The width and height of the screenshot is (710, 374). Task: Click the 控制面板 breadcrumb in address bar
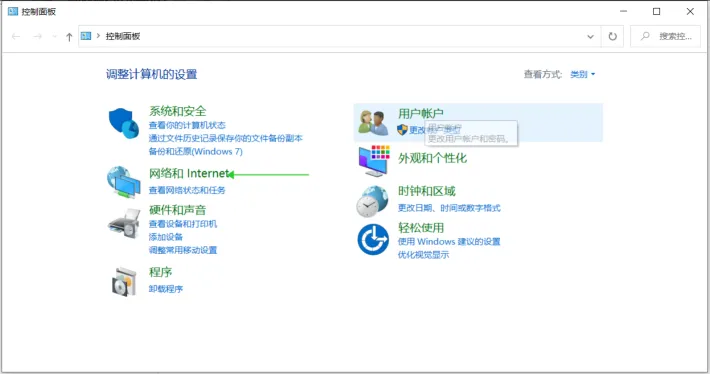point(123,36)
